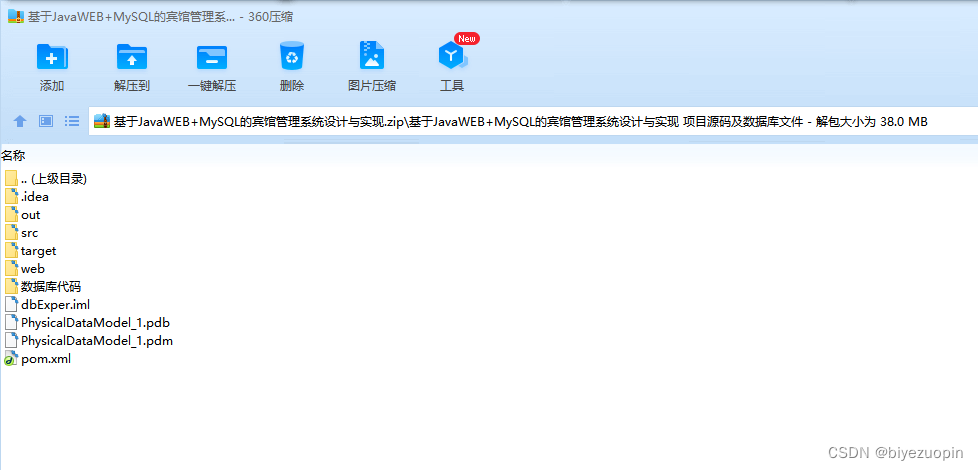Select the out folder icon
Screen dimensions: 978x470
coord(11,214)
